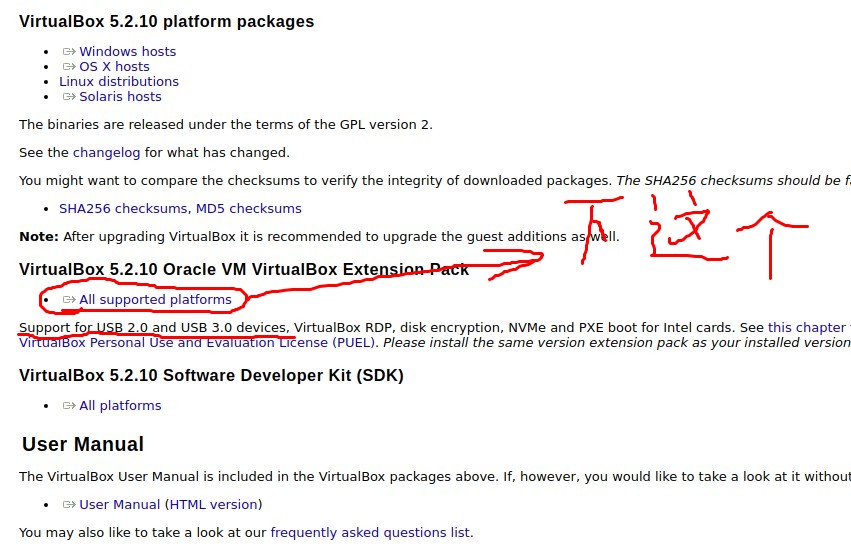Screen dimensions: 851x553
Task: Open the Windows hosts download link
Action: [x=127, y=52]
